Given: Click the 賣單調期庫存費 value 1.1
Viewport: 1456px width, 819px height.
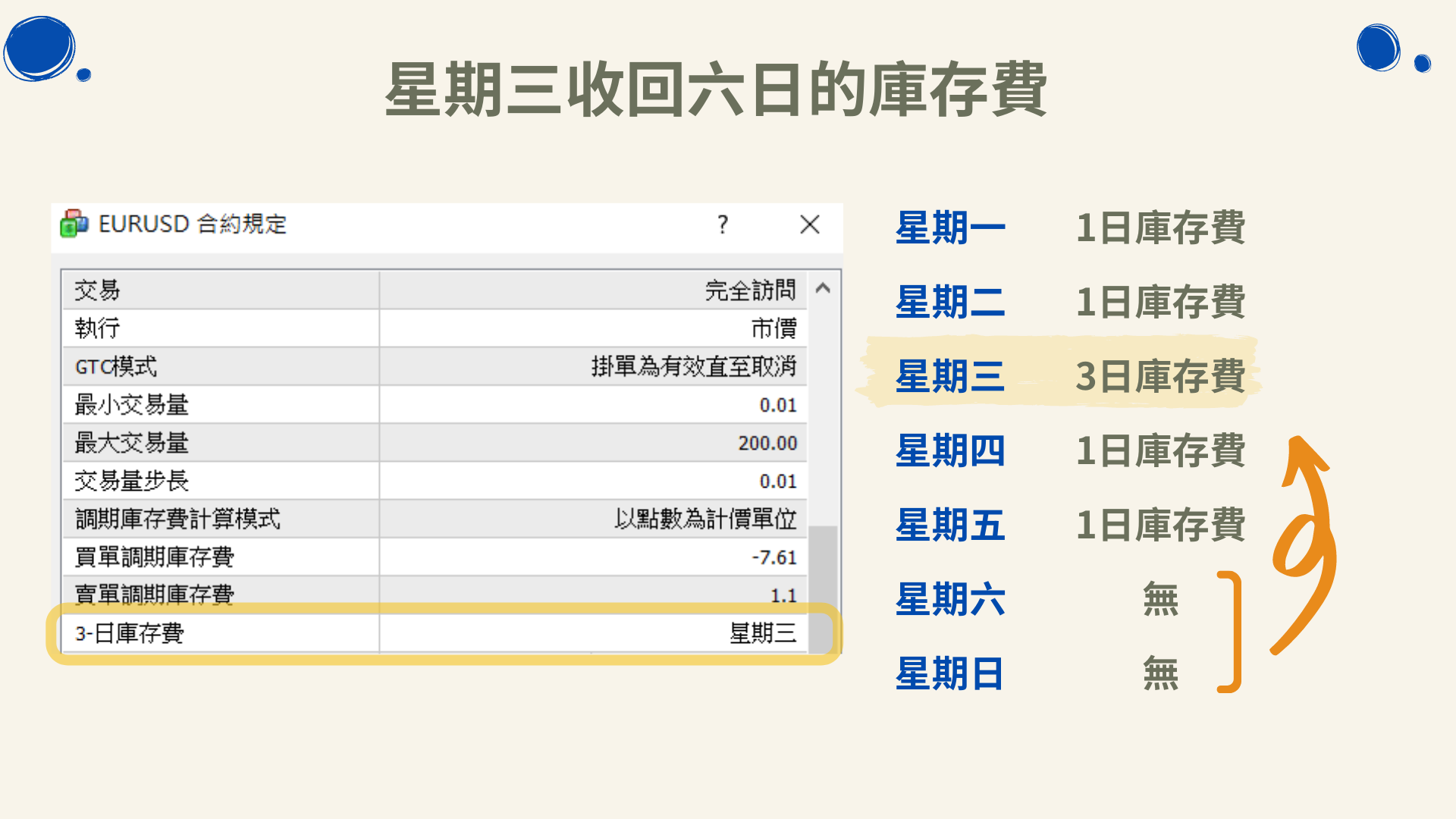Looking at the screenshot, I should [x=789, y=596].
